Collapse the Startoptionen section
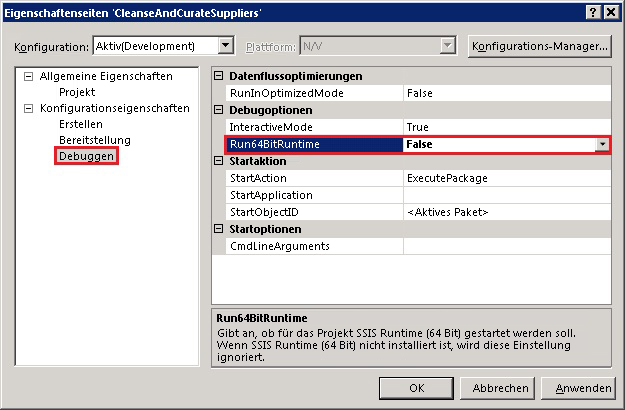The image size is (625, 410). pos(218,229)
